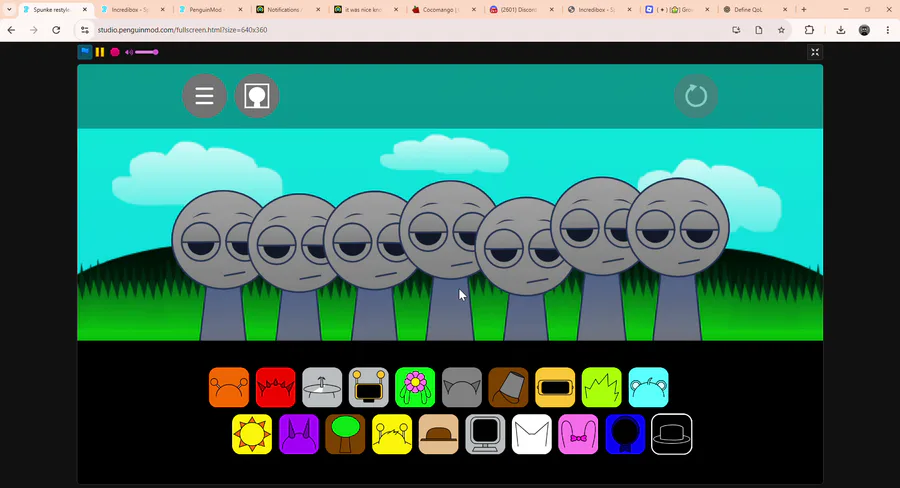Pick the yellow sun character icon

tap(252, 434)
